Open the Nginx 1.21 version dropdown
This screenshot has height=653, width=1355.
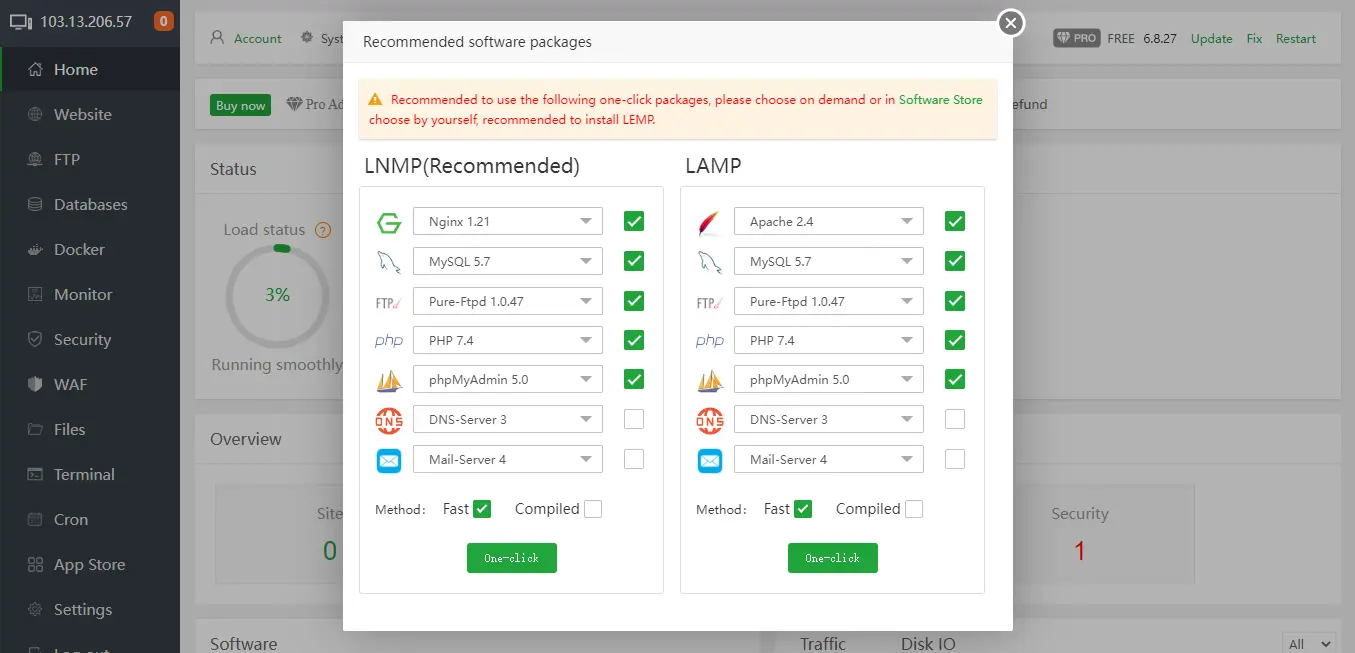point(508,221)
